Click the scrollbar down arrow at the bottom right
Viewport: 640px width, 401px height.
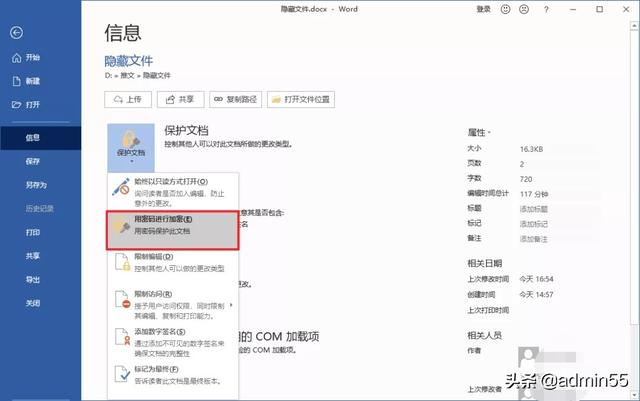634,395
